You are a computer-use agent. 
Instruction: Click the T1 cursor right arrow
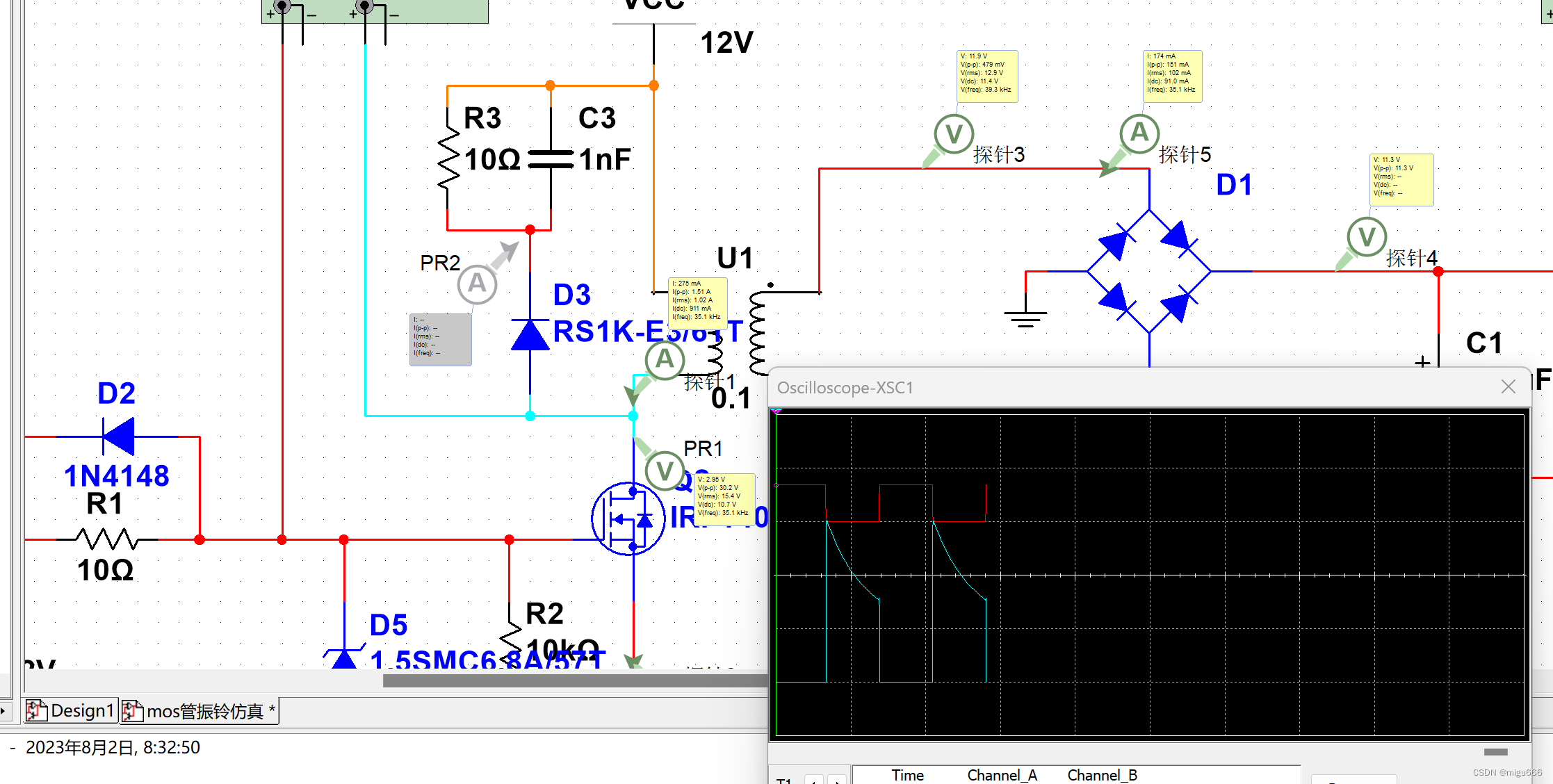[838, 779]
